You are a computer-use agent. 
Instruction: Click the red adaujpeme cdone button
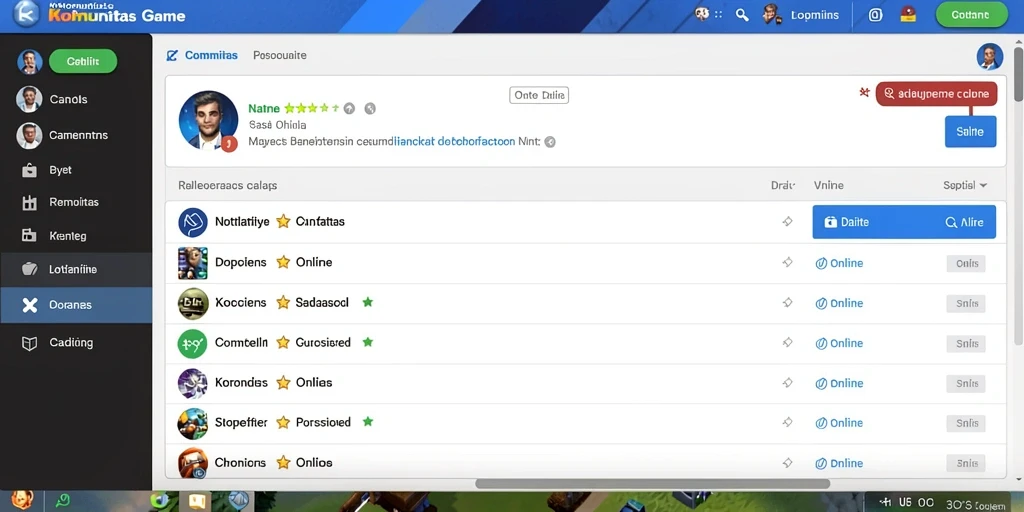pyautogui.click(x=936, y=94)
